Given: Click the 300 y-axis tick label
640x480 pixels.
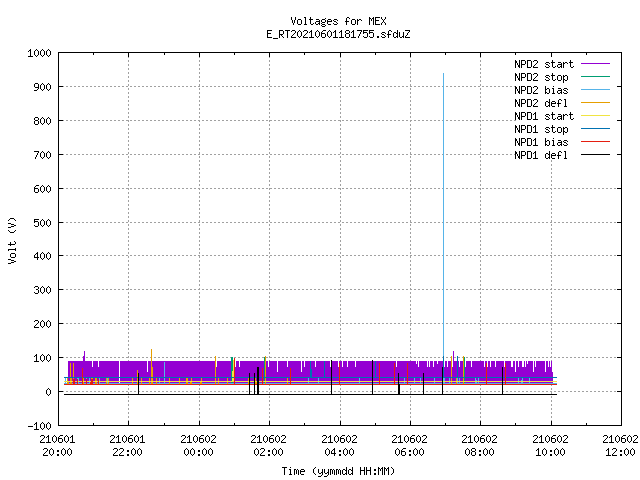Looking at the screenshot, I should click(42, 290).
